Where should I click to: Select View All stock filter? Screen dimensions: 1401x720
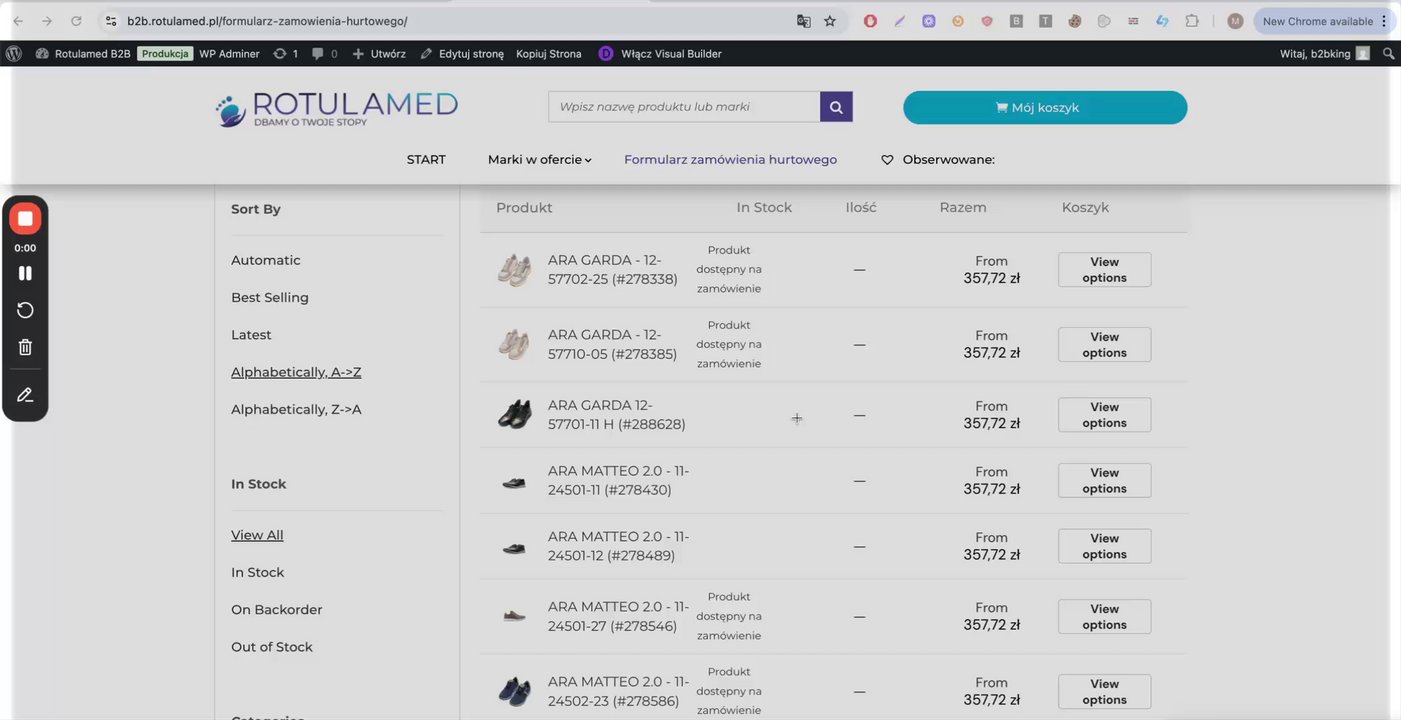point(257,535)
